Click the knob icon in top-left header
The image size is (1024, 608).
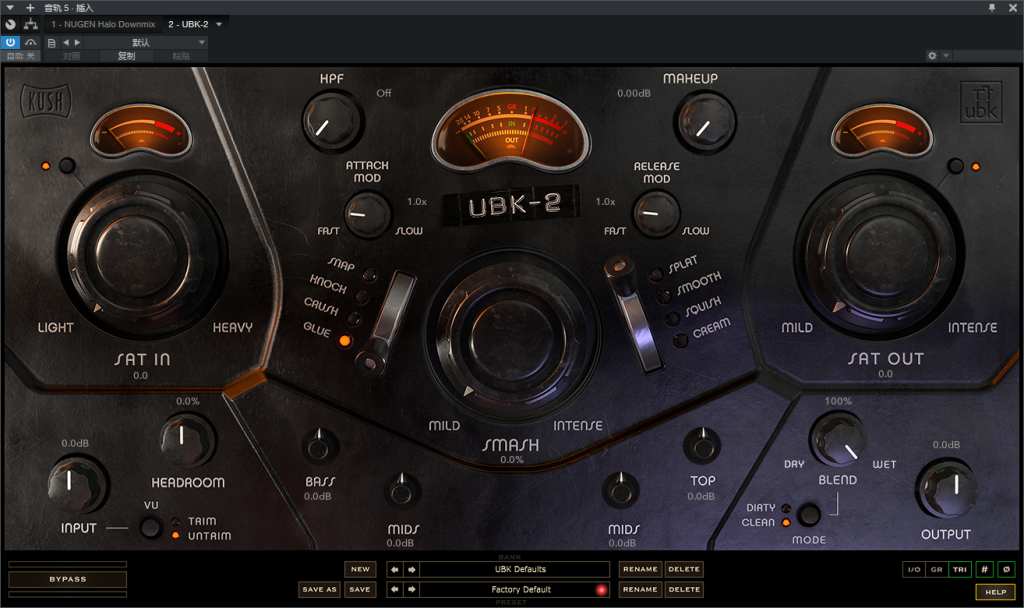(x=10, y=24)
